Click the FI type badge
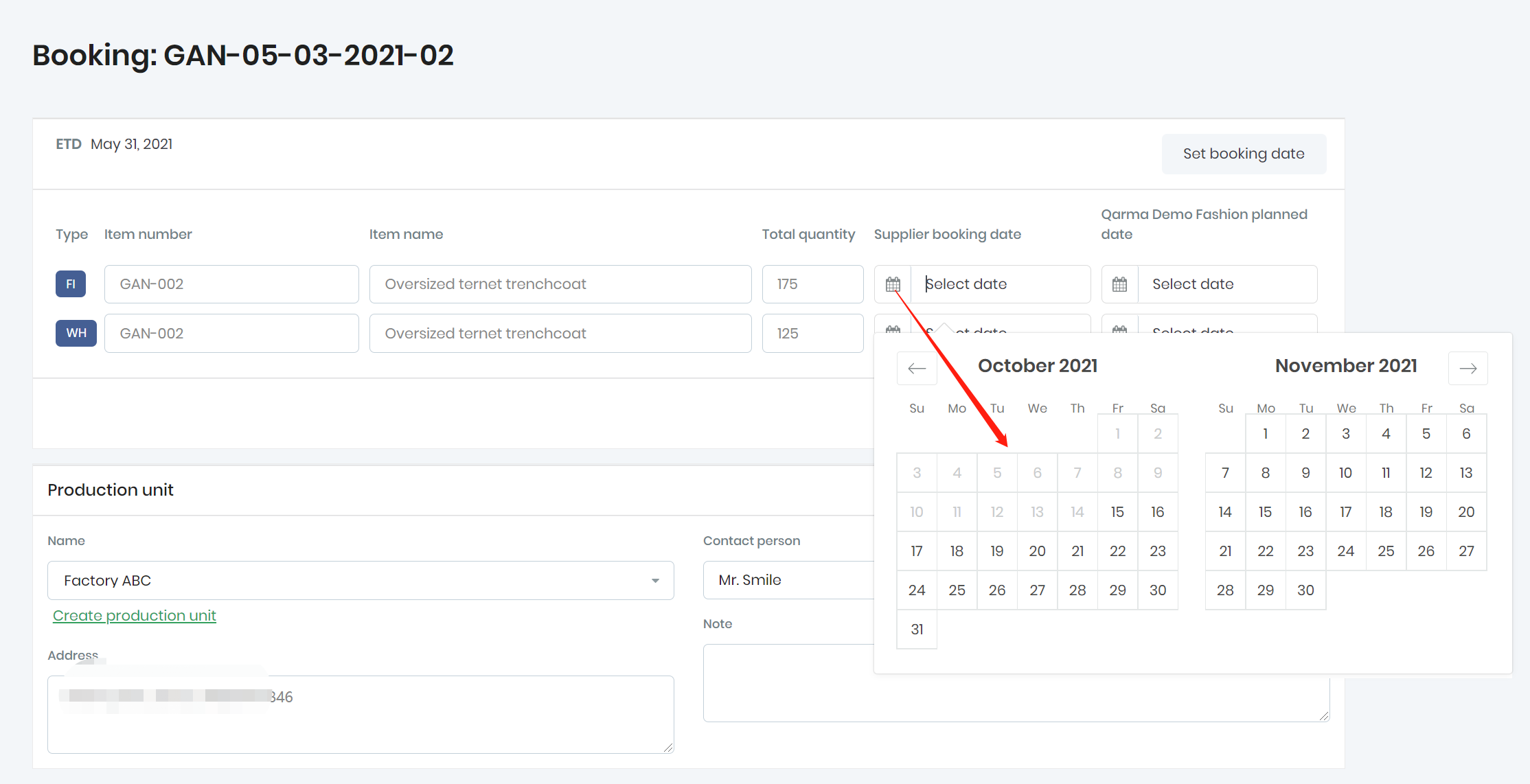 [x=71, y=284]
